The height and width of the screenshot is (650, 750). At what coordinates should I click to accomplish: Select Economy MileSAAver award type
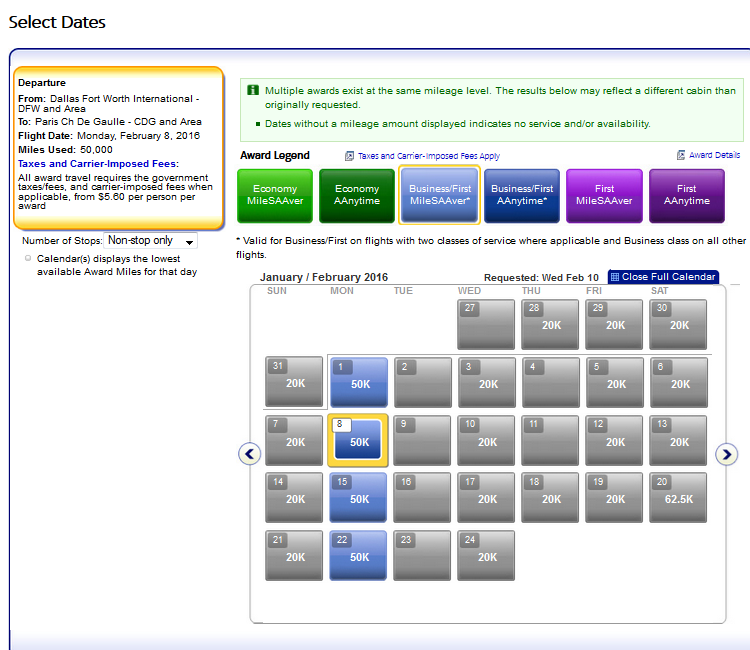[275, 195]
